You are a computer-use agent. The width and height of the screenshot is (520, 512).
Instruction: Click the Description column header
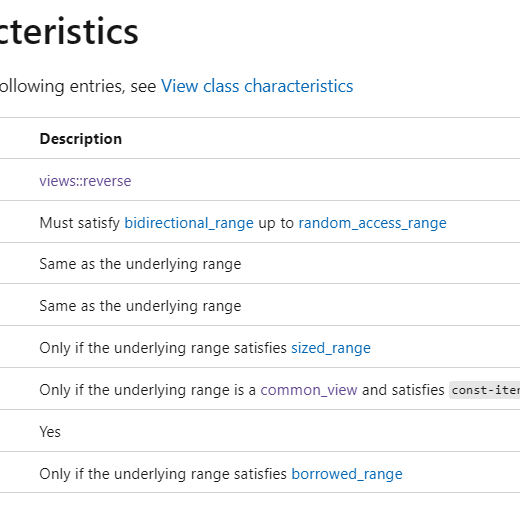[81, 139]
